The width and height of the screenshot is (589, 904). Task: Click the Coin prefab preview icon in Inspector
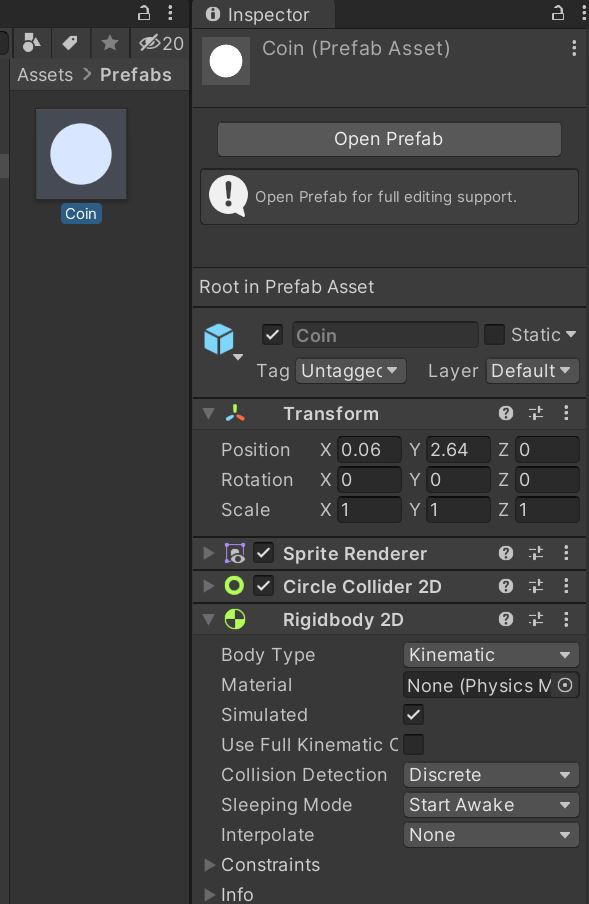[x=226, y=61]
